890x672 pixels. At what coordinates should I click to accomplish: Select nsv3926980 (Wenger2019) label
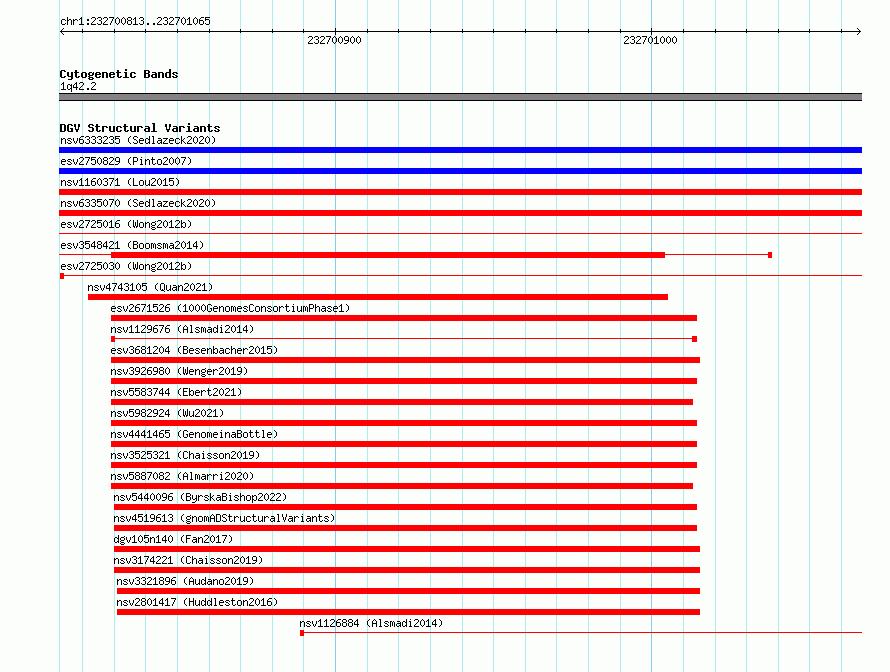point(179,371)
